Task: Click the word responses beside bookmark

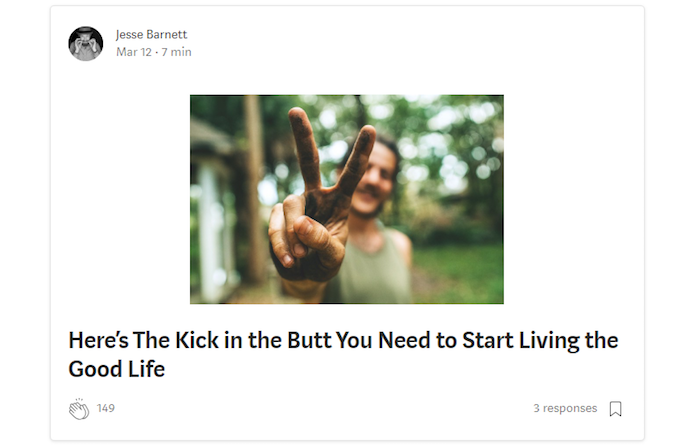Action: [570, 409]
